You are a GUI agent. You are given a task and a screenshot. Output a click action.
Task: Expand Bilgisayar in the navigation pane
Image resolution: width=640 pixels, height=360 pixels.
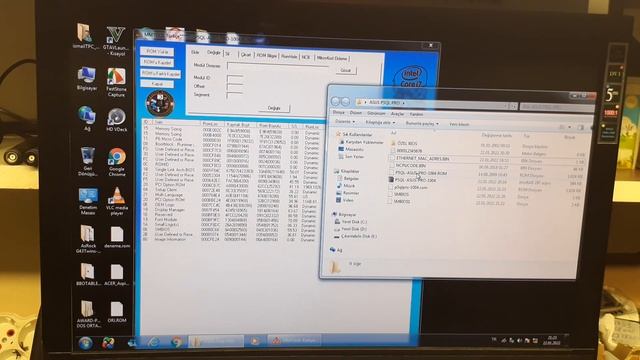[x=344, y=214]
